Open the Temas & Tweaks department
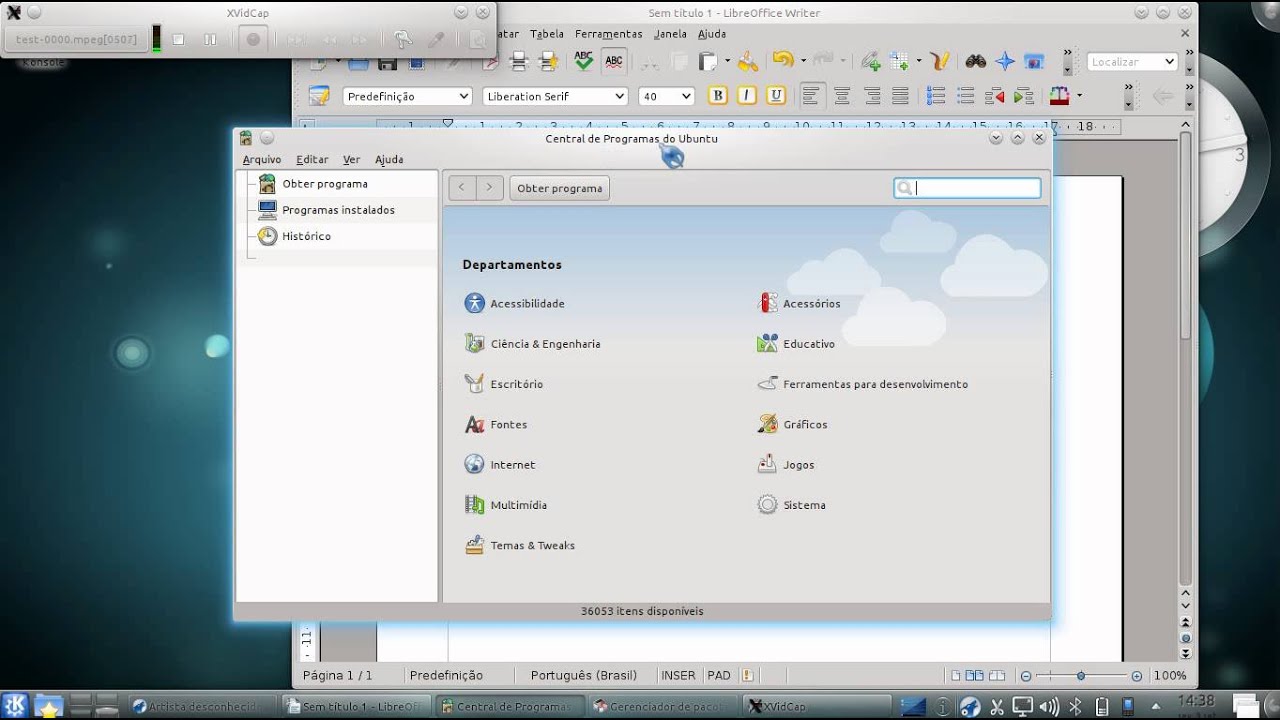The image size is (1280, 720). [520, 546]
